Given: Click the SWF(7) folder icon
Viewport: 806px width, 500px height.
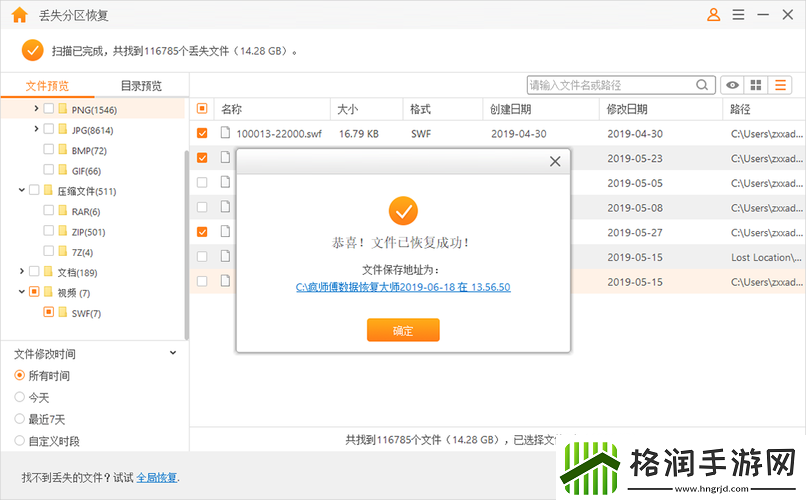Looking at the screenshot, I should click(x=63, y=312).
